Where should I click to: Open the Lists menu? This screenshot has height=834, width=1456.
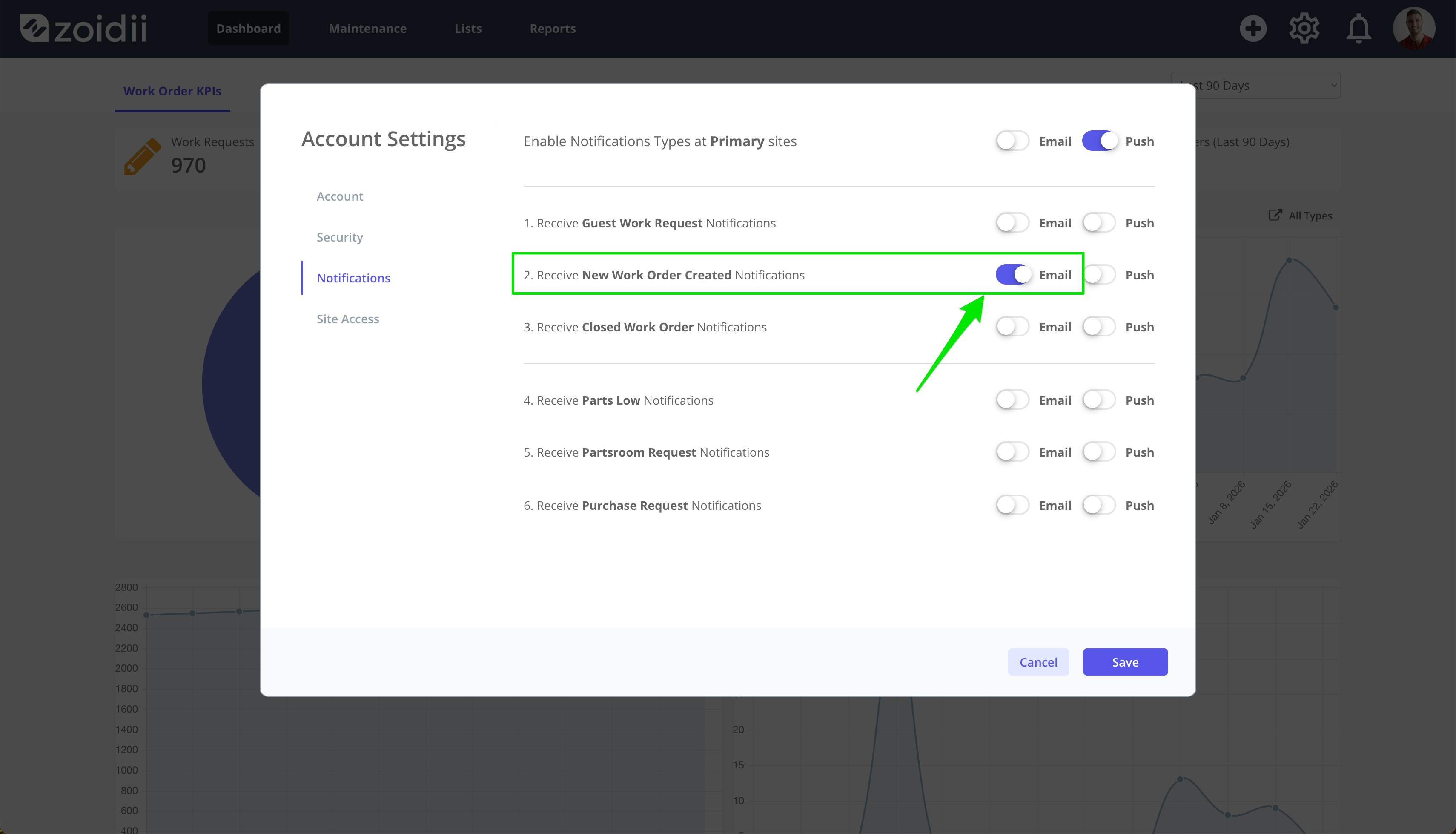point(468,29)
